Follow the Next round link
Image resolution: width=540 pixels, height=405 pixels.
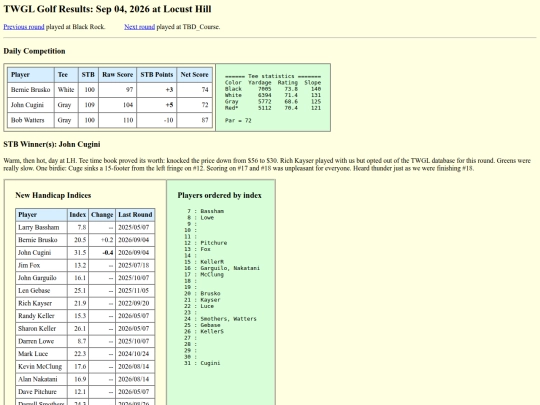139,27
